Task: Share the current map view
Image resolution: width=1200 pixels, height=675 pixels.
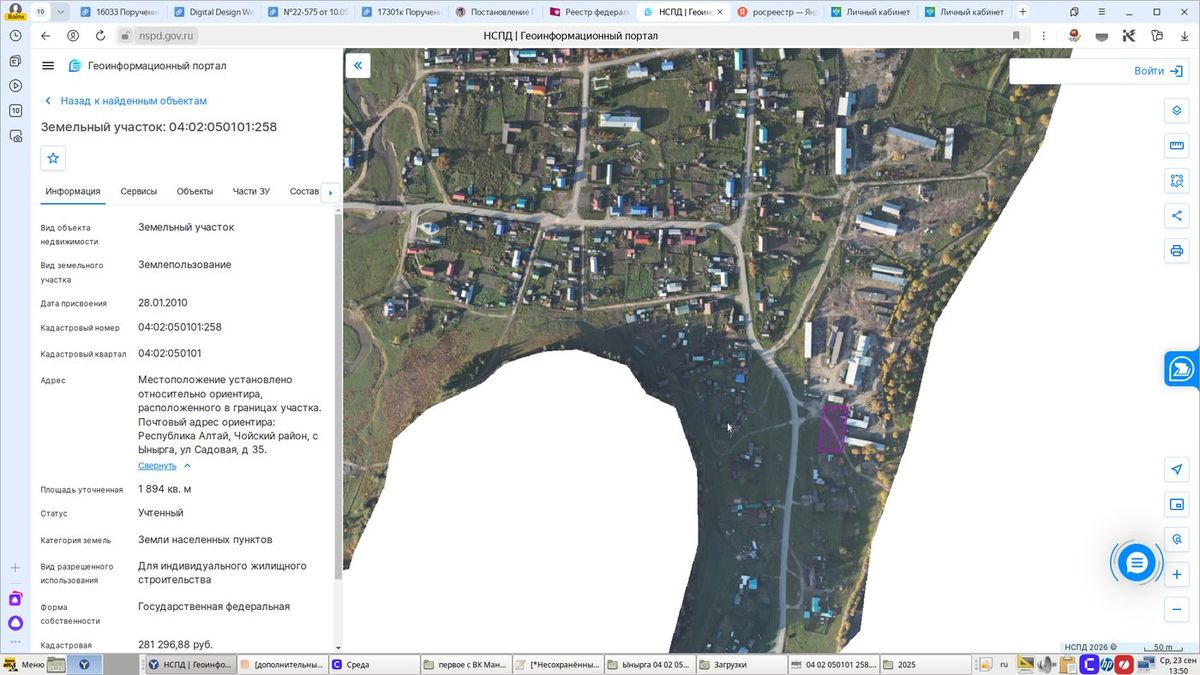Action: 1176,215
